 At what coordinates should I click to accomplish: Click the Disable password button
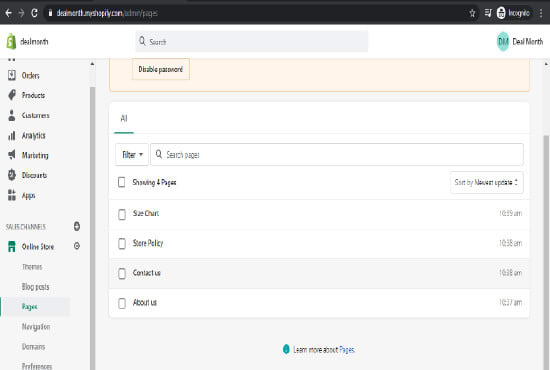pos(161,69)
